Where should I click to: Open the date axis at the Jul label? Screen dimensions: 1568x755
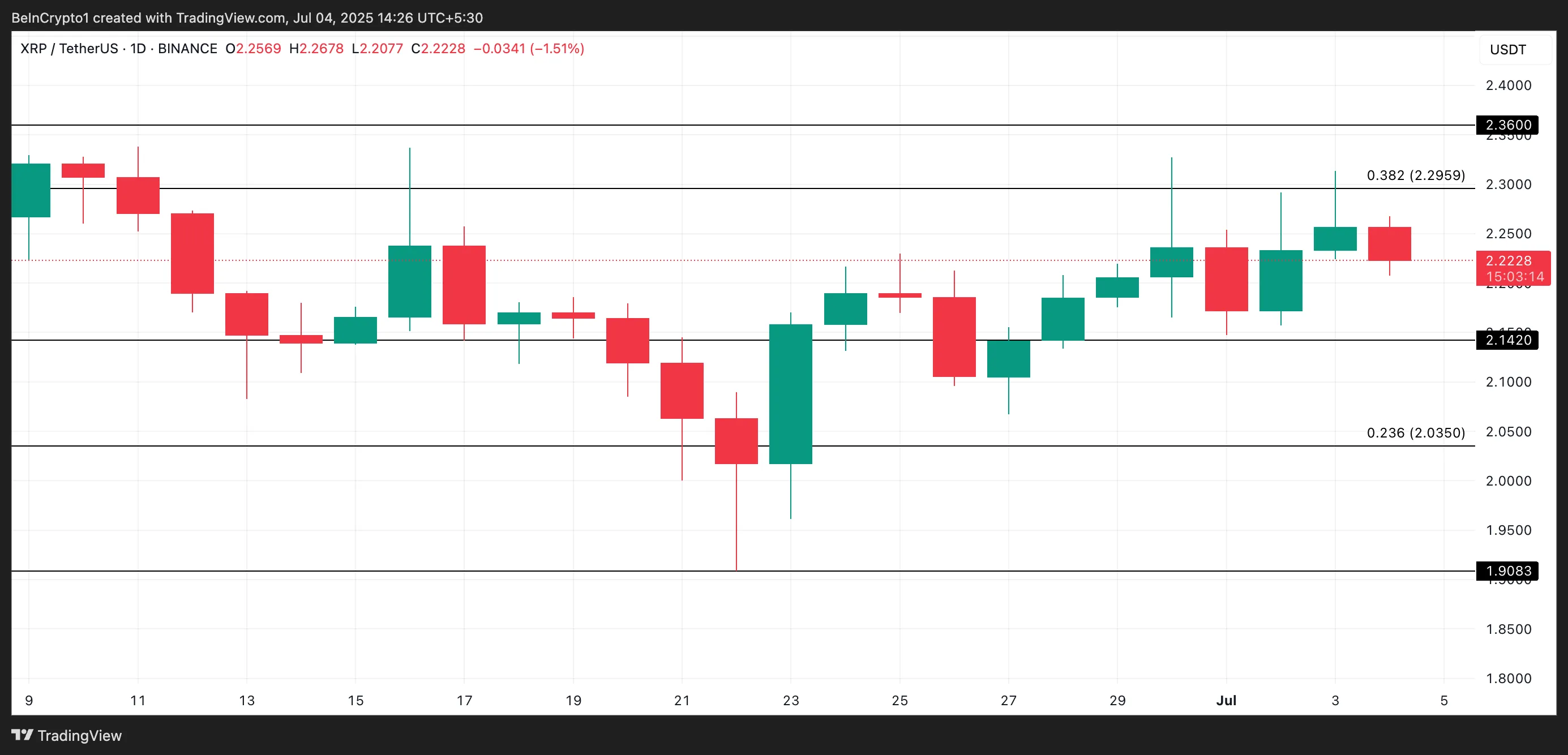click(1228, 700)
